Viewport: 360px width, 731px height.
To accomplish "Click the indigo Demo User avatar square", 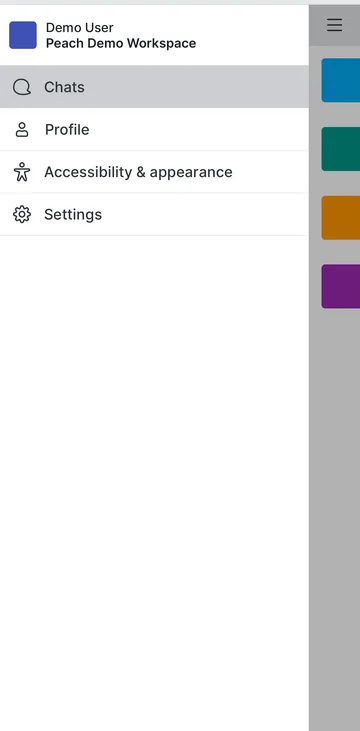I will 23,35.
